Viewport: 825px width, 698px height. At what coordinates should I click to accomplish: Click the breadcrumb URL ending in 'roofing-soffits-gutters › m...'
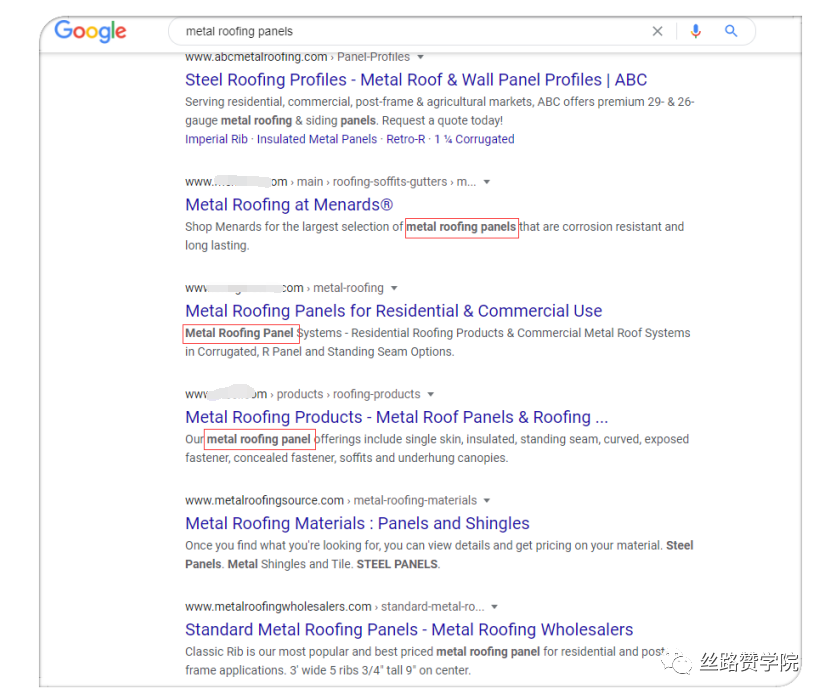pos(330,182)
